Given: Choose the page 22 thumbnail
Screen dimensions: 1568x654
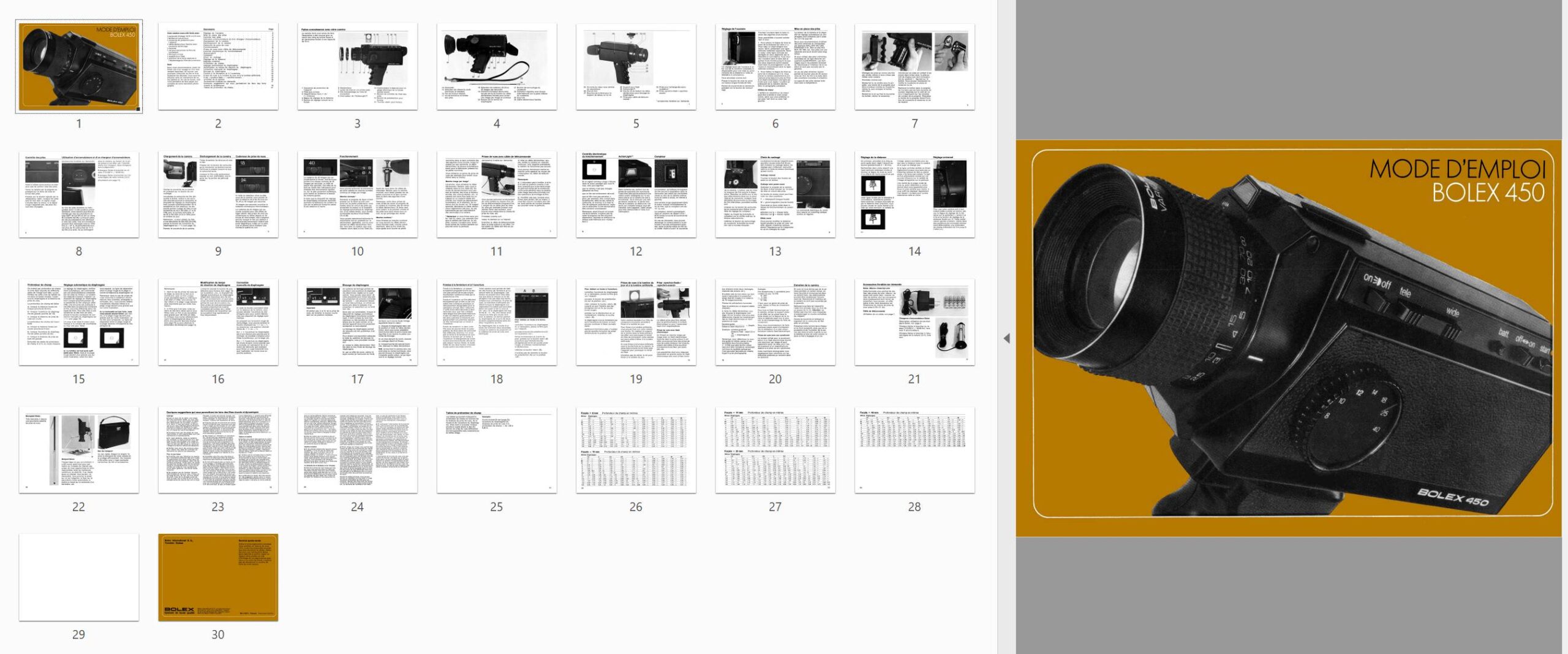Looking at the screenshot, I should coord(79,450).
